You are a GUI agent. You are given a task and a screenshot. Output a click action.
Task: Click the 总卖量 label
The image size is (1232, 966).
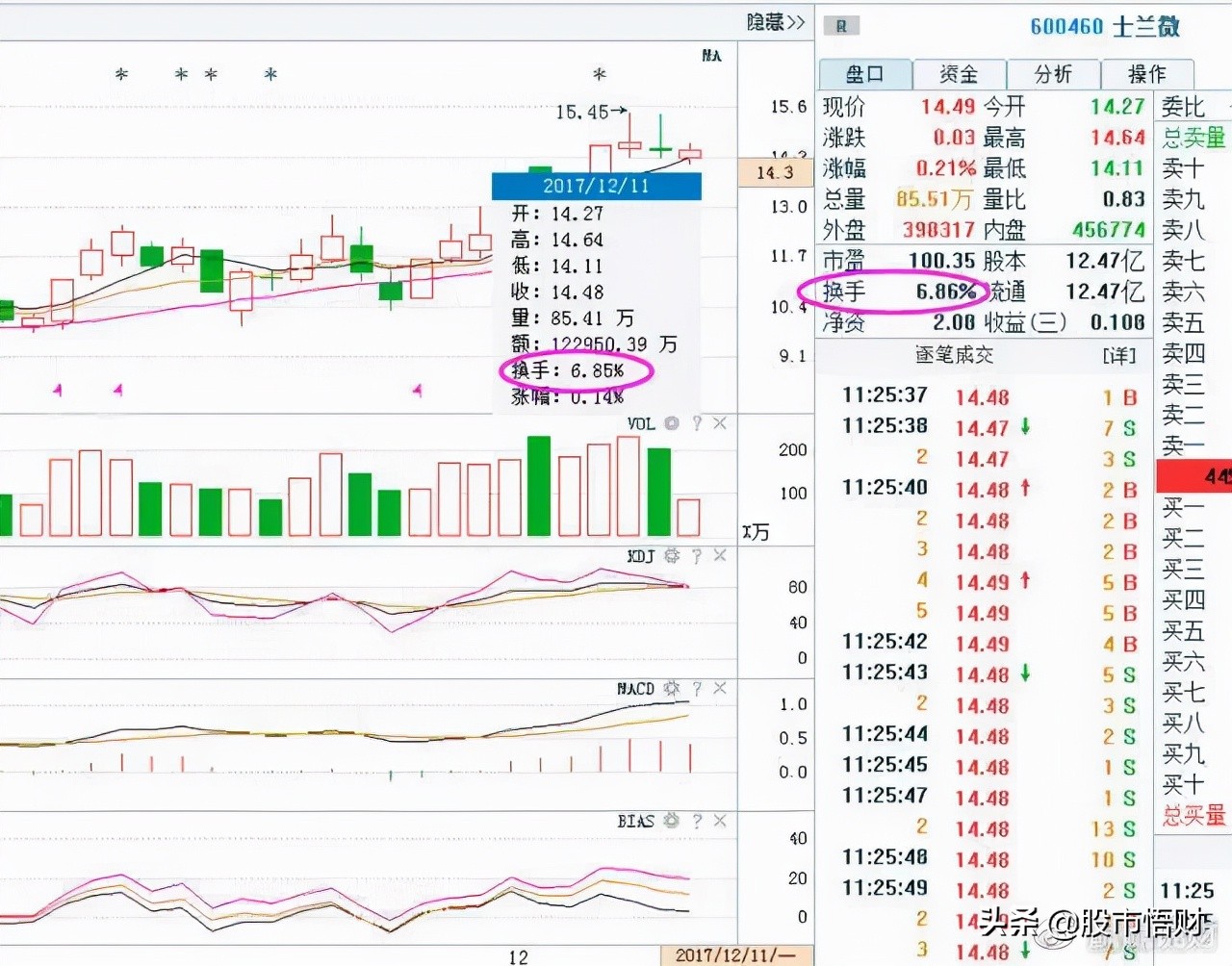point(1193,138)
